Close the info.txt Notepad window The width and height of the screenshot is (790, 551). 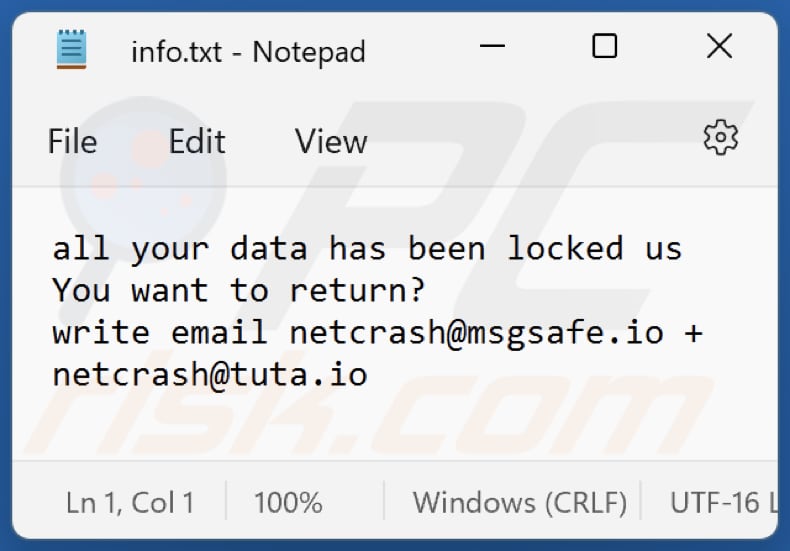[x=719, y=46]
